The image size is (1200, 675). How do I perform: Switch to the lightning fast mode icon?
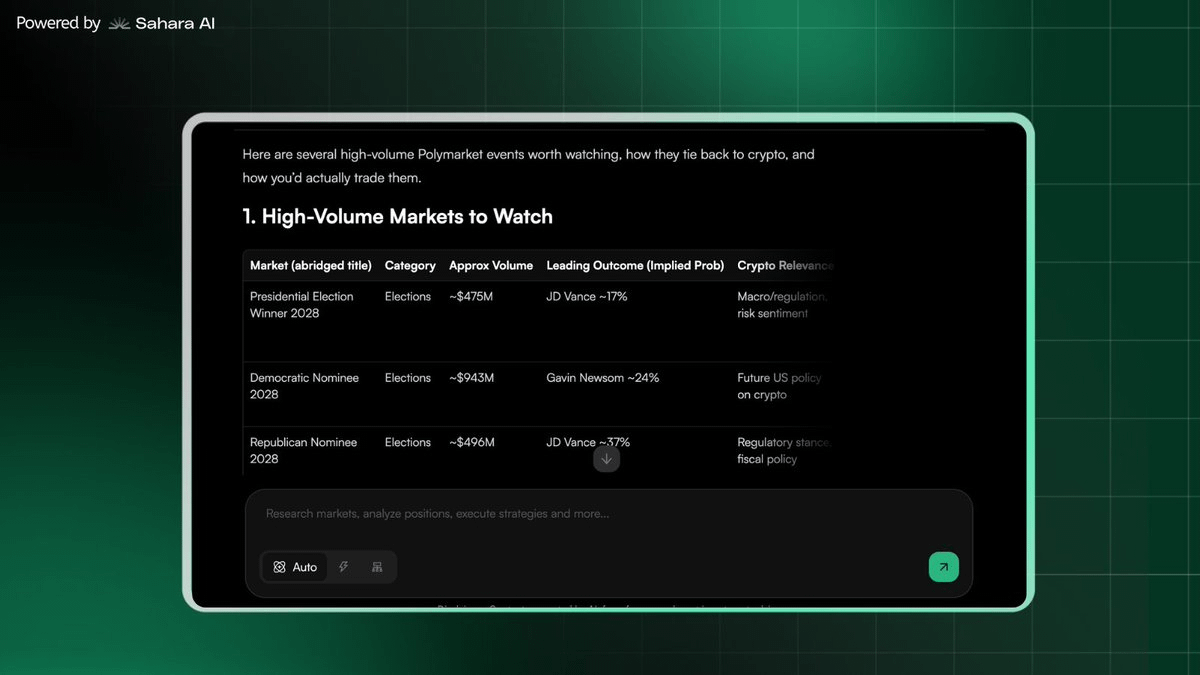[343, 567]
